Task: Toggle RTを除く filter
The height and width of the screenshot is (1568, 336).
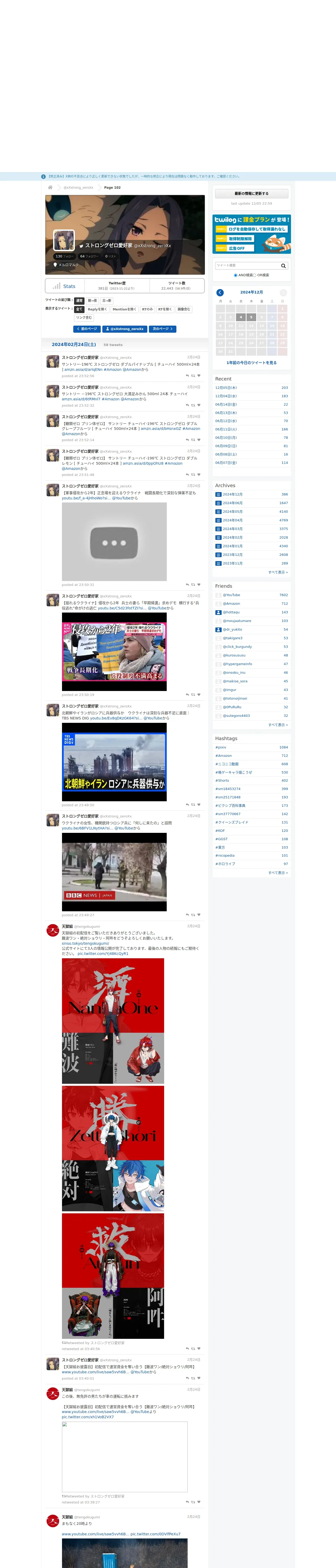Action: click(165, 309)
